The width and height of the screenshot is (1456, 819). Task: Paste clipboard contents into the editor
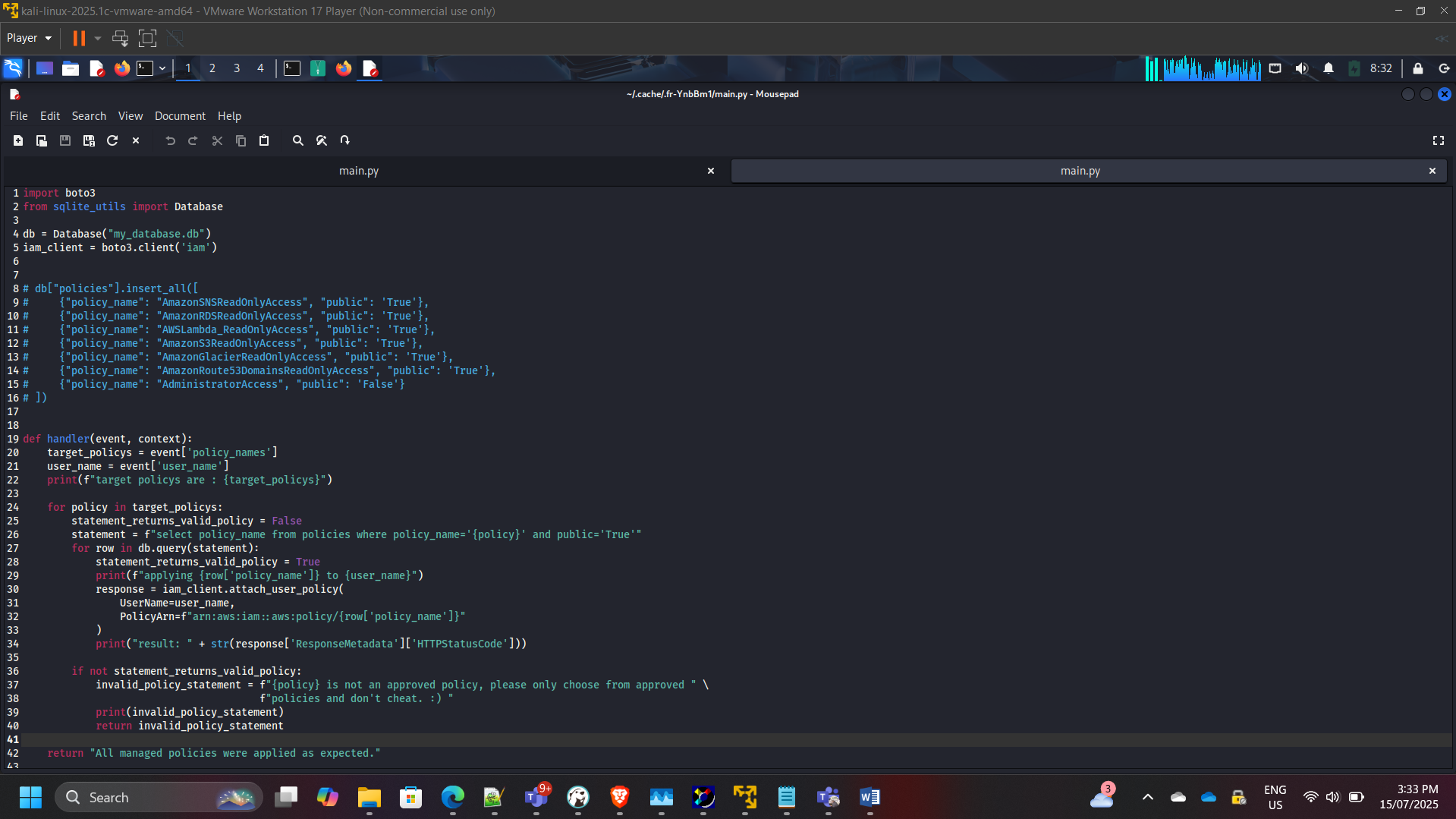[264, 140]
